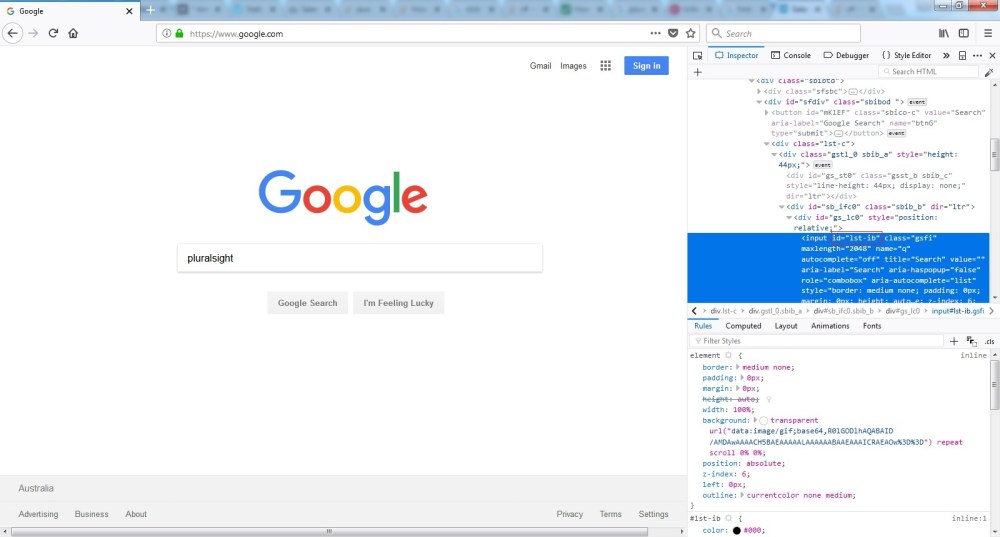
Task: Open the black #000 color swatch
Action: 737,531
